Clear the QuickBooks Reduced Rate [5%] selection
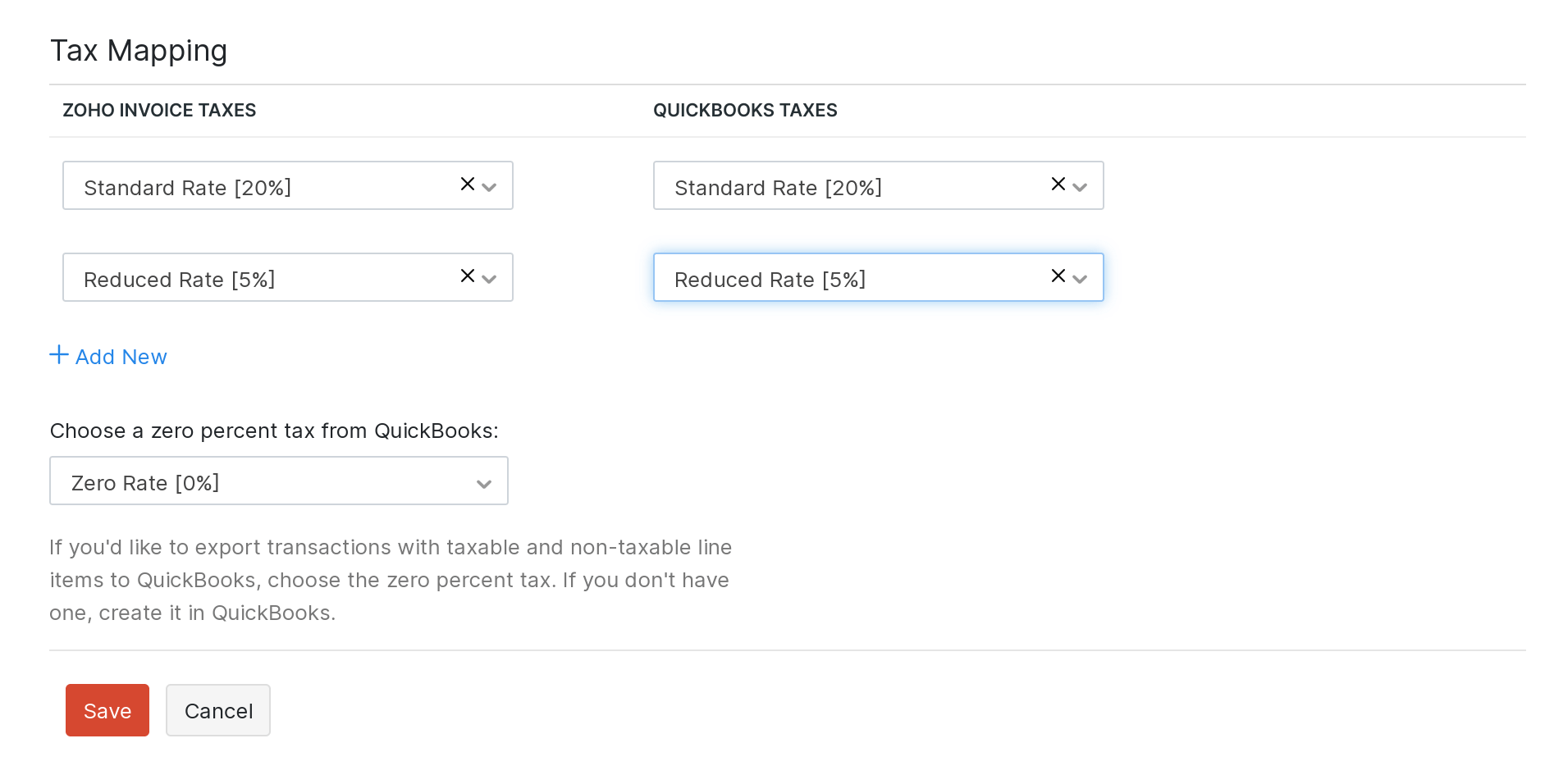The image size is (1554, 784). click(x=1057, y=277)
